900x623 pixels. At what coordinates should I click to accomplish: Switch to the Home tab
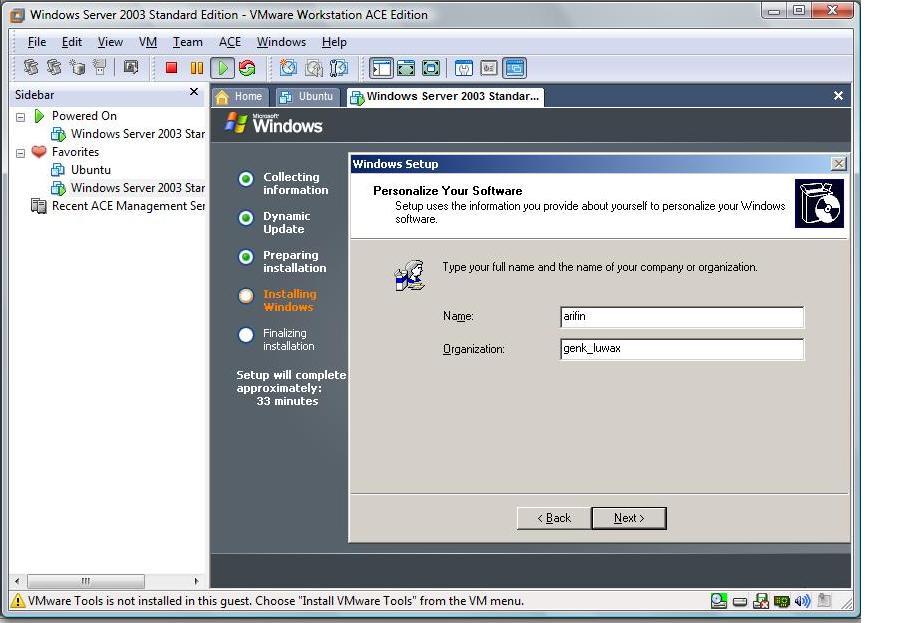click(x=240, y=96)
